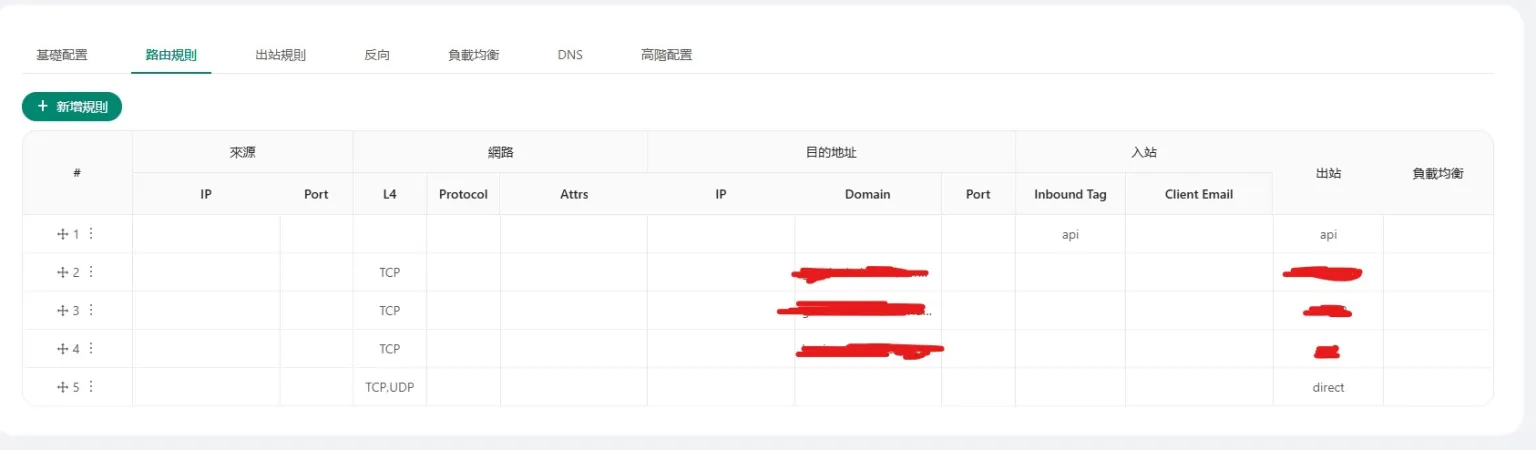Click the api inbound tag cell in rule 1
Image resolution: width=1536 pixels, height=450 pixels.
[x=1070, y=234]
